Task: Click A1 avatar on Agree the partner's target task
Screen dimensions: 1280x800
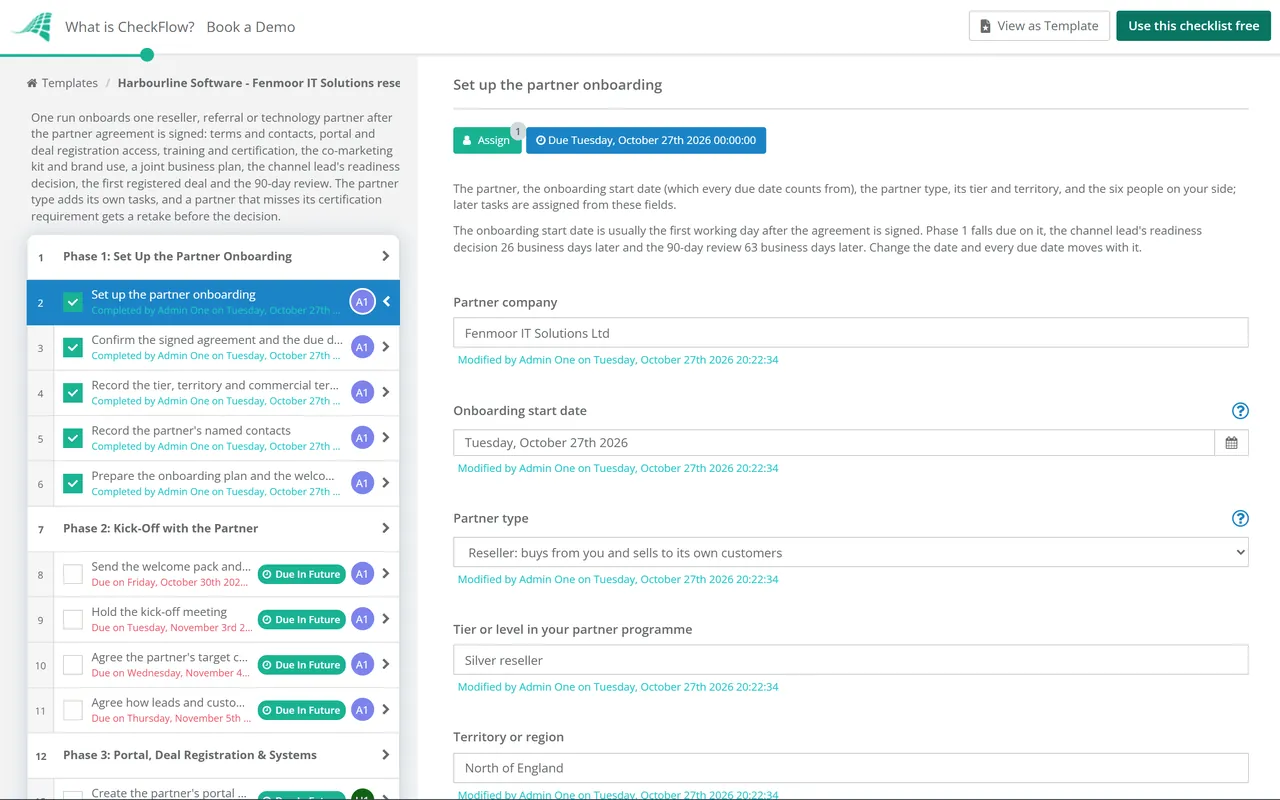Action: tap(362, 664)
